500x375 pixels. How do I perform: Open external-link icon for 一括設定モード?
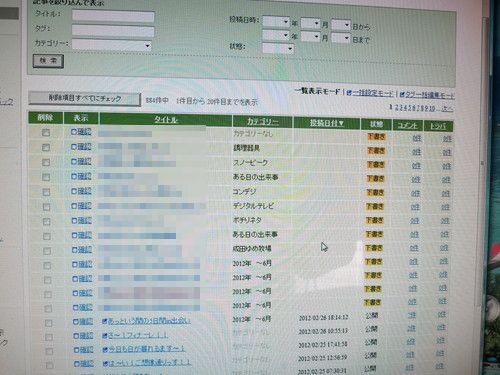point(349,93)
